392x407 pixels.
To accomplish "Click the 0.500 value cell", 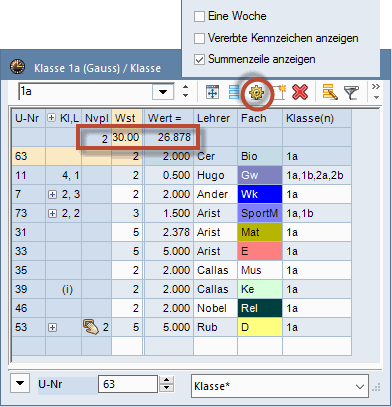I will pos(169,175).
